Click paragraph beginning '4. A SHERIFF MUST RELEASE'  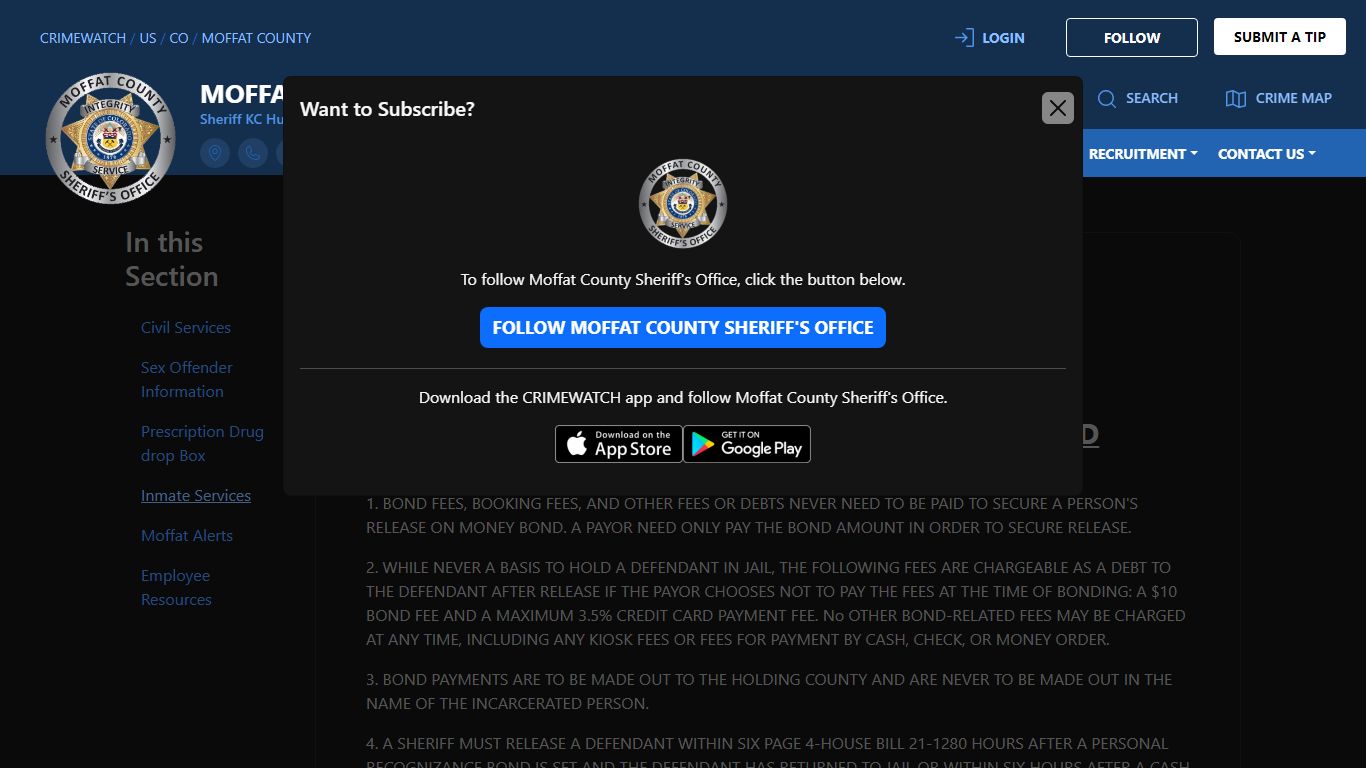pyautogui.click(x=778, y=751)
